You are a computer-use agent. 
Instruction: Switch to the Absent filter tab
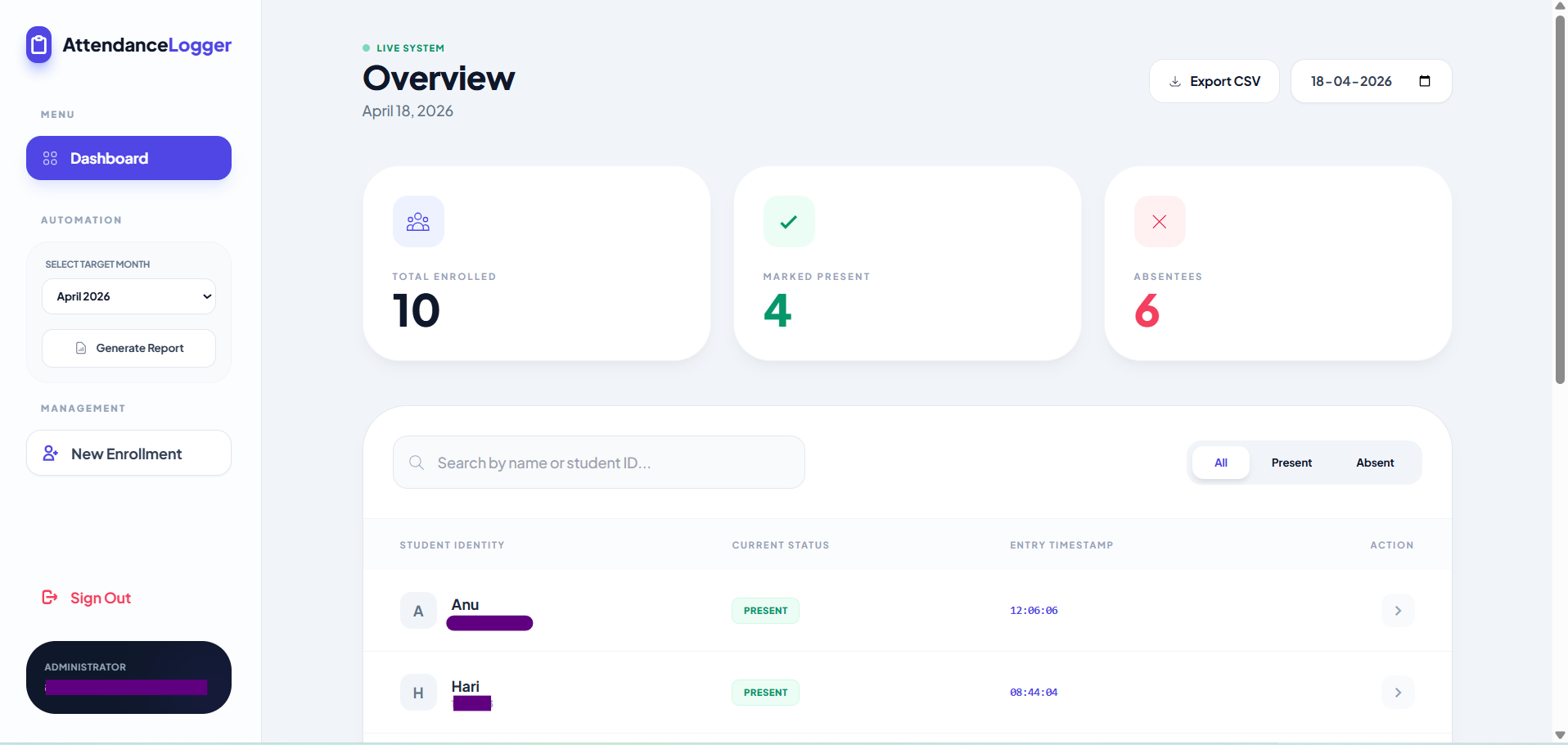(x=1374, y=462)
